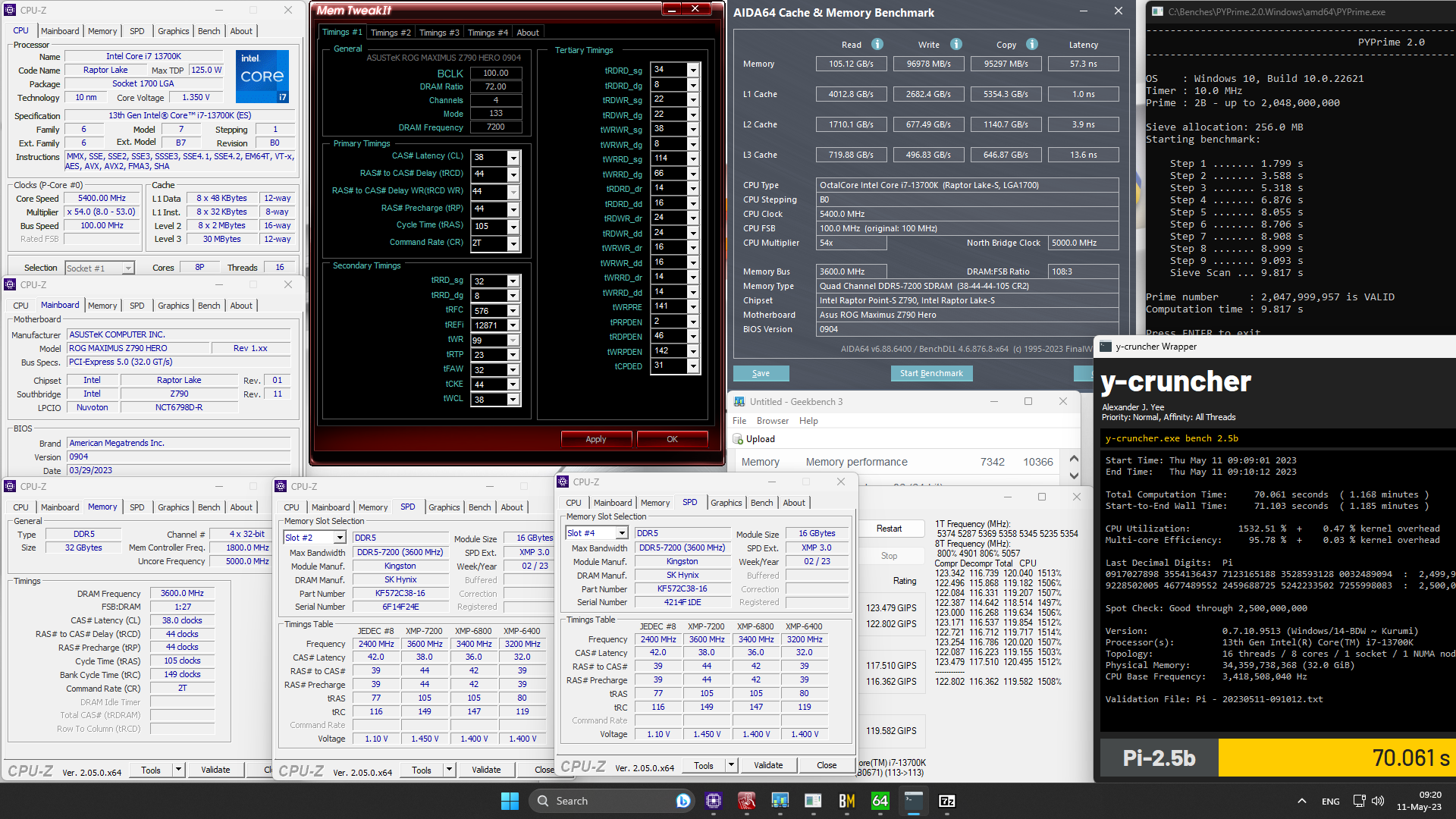
Task: Open About tab in MemTweakIt
Action: [528, 33]
